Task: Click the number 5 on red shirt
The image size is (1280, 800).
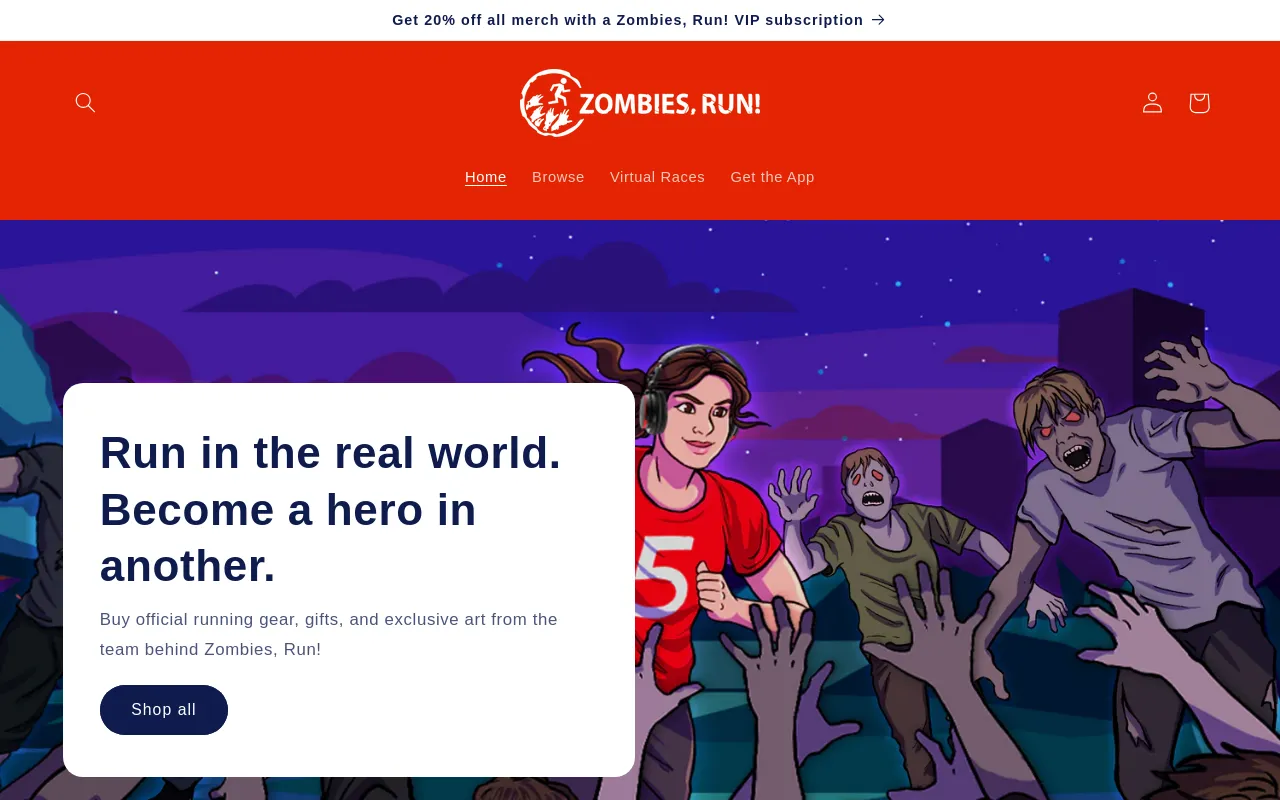Action: coord(664,577)
